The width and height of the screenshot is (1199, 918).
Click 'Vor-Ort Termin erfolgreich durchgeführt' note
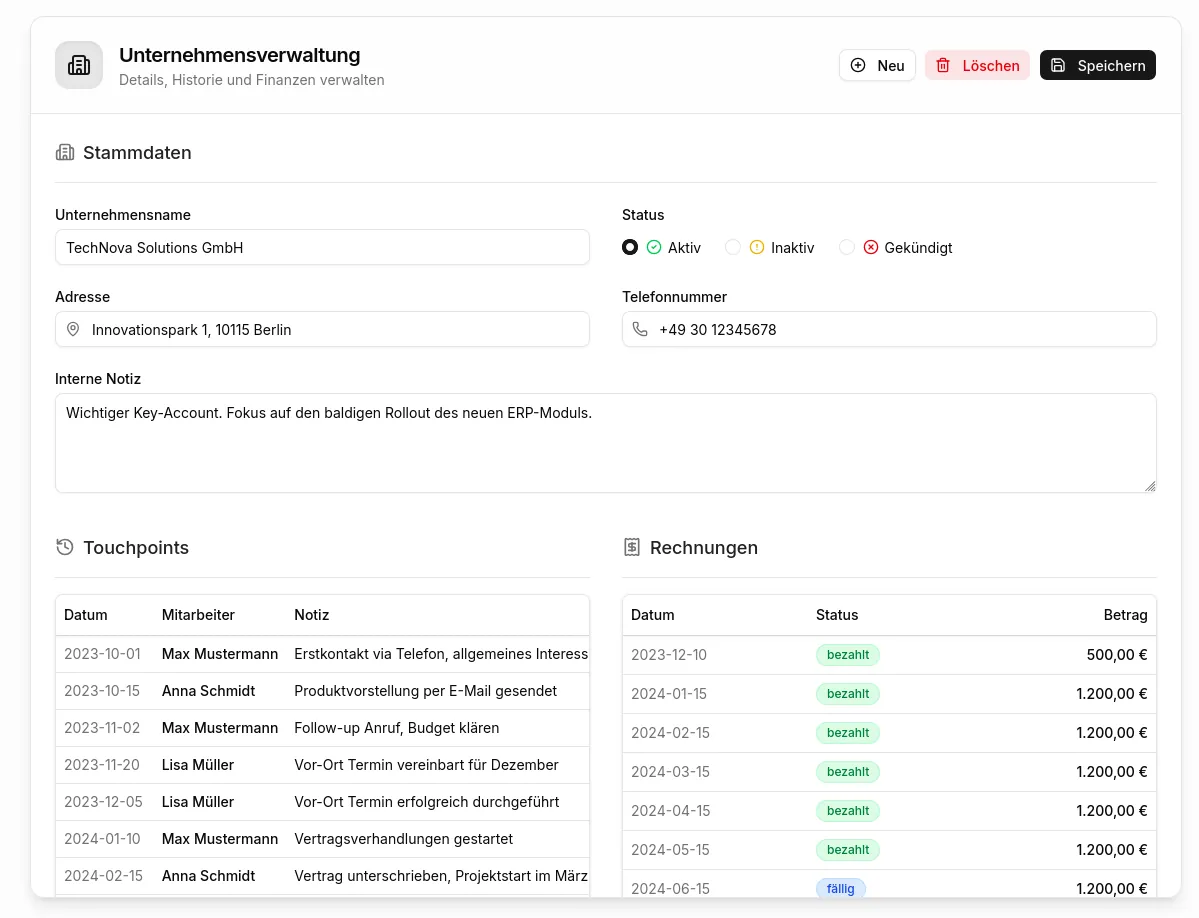426,801
